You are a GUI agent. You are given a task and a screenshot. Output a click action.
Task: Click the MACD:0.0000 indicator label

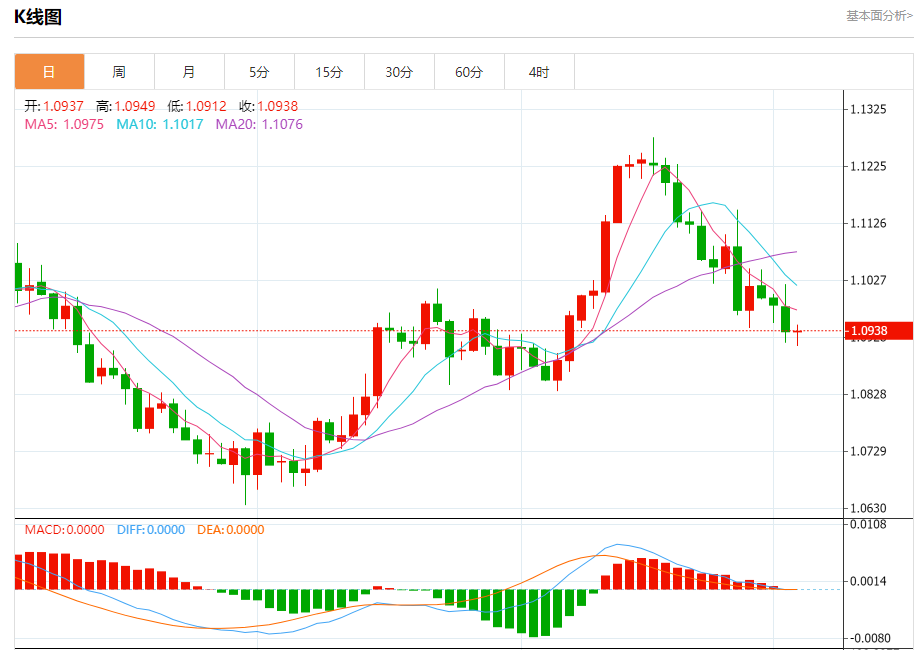[64, 529]
